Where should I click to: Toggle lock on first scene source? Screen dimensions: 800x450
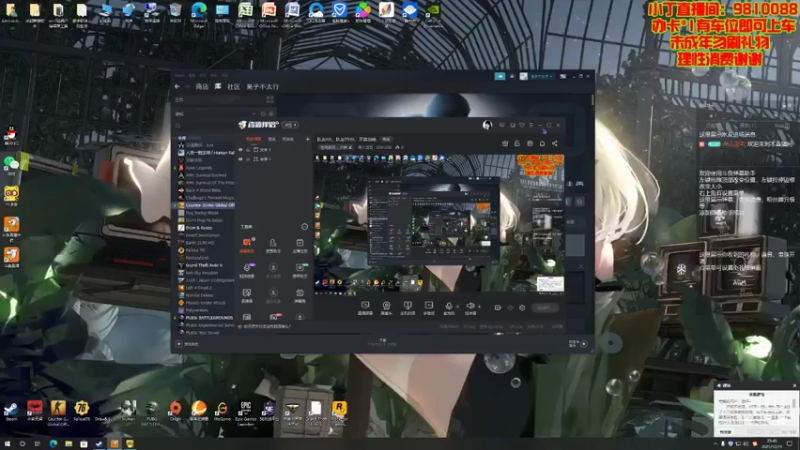point(248,149)
